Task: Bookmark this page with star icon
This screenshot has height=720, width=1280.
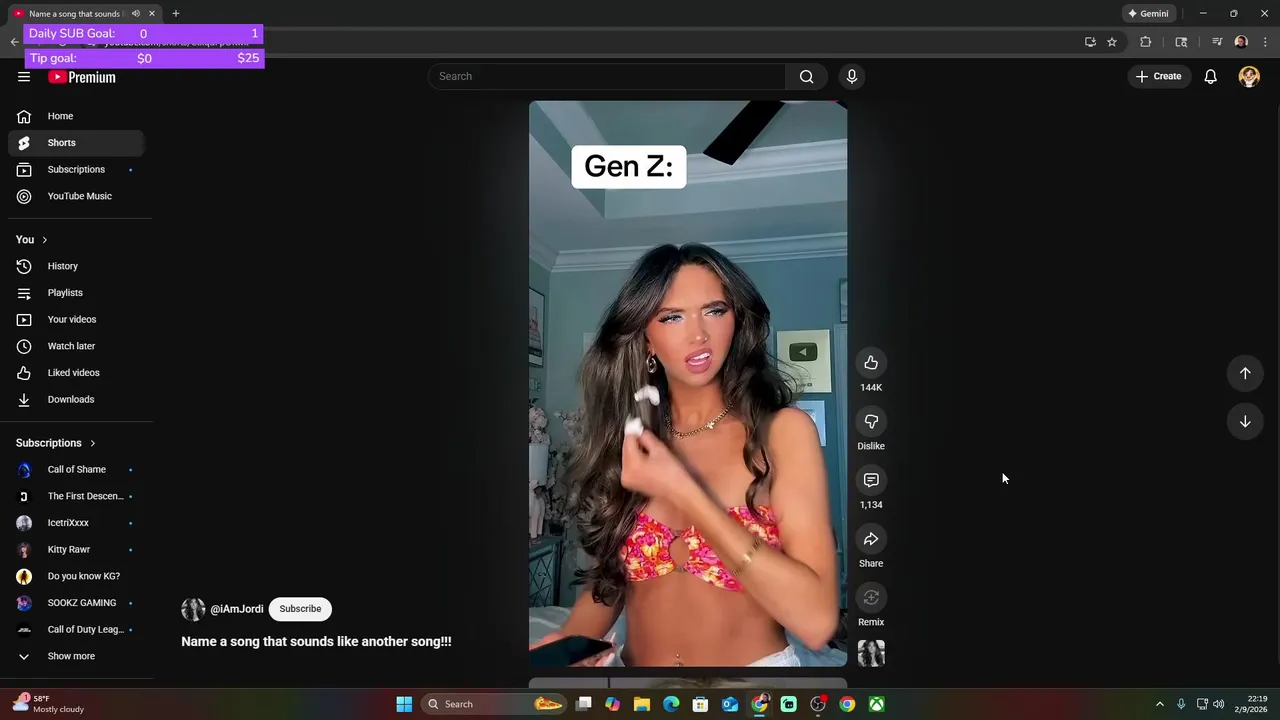Action: click(1111, 42)
